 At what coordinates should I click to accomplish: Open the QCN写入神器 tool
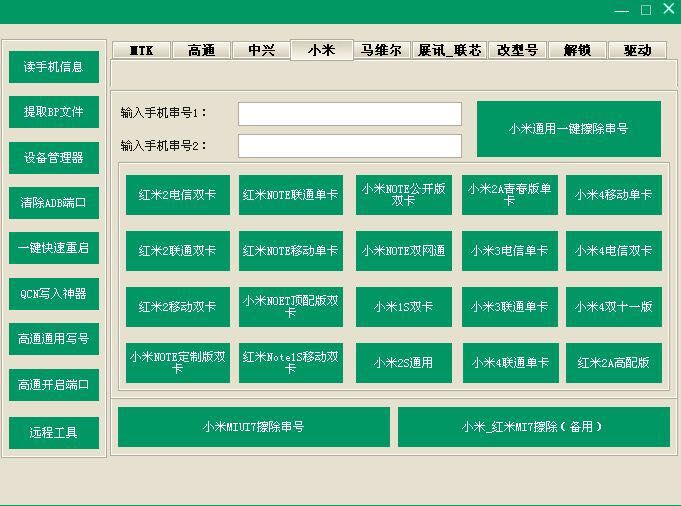[x=54, y=294]
